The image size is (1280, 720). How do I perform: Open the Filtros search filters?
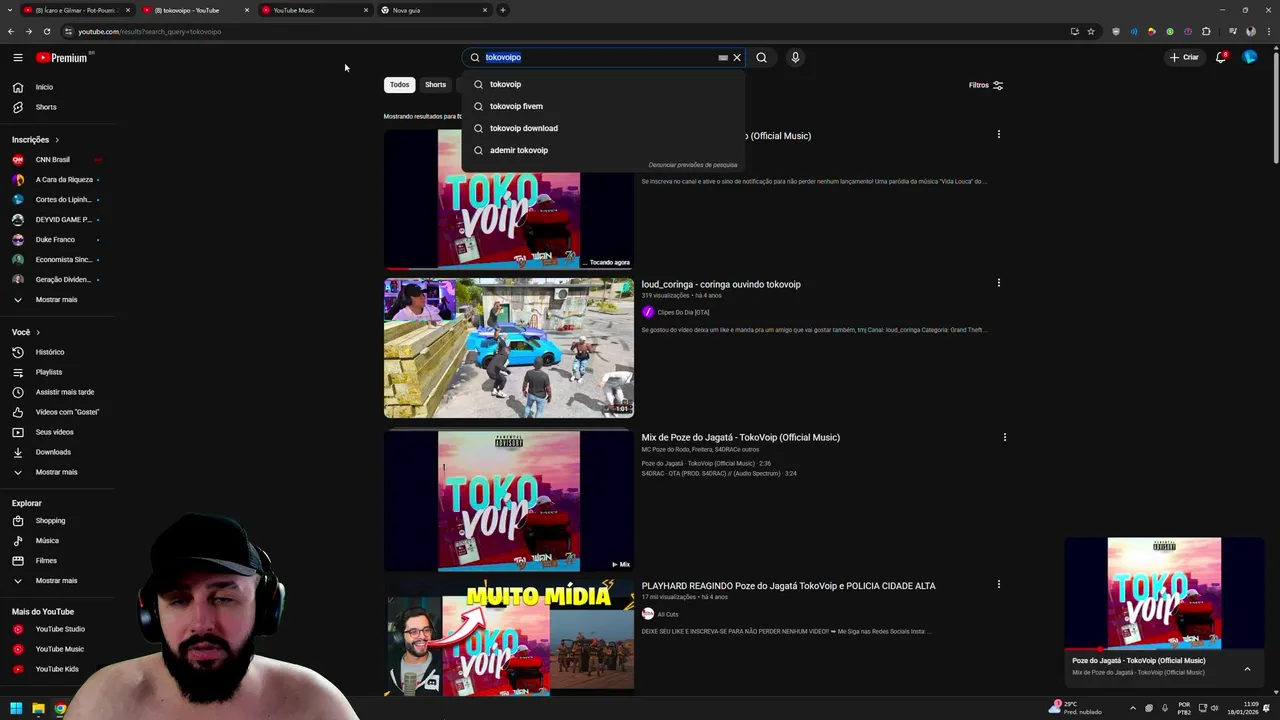[x=986, y=85]
